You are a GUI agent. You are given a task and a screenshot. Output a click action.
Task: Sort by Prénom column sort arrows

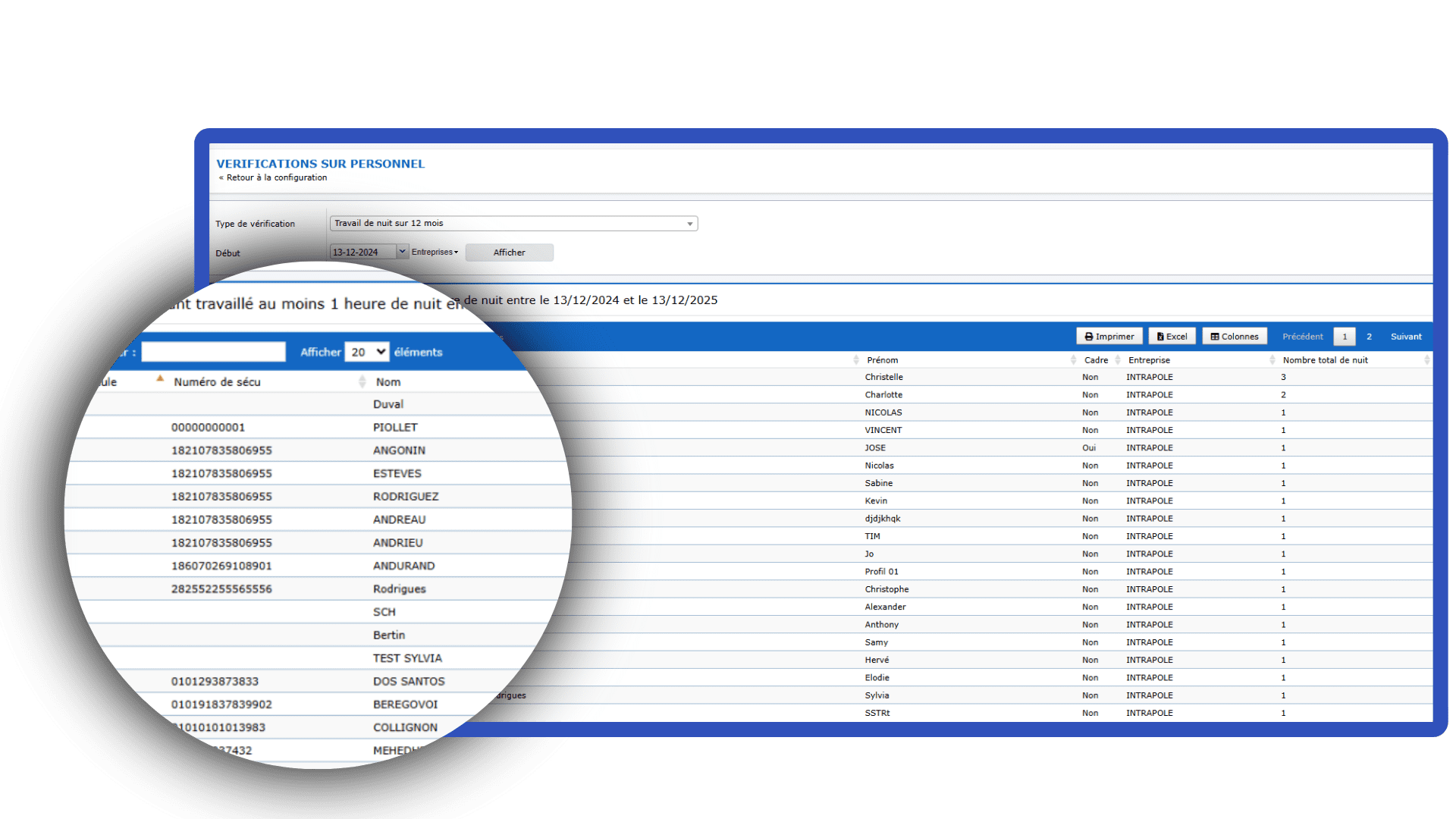(1073, 360)
